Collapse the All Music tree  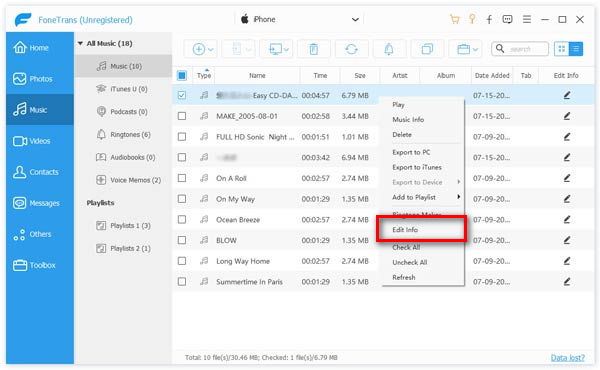80,43
